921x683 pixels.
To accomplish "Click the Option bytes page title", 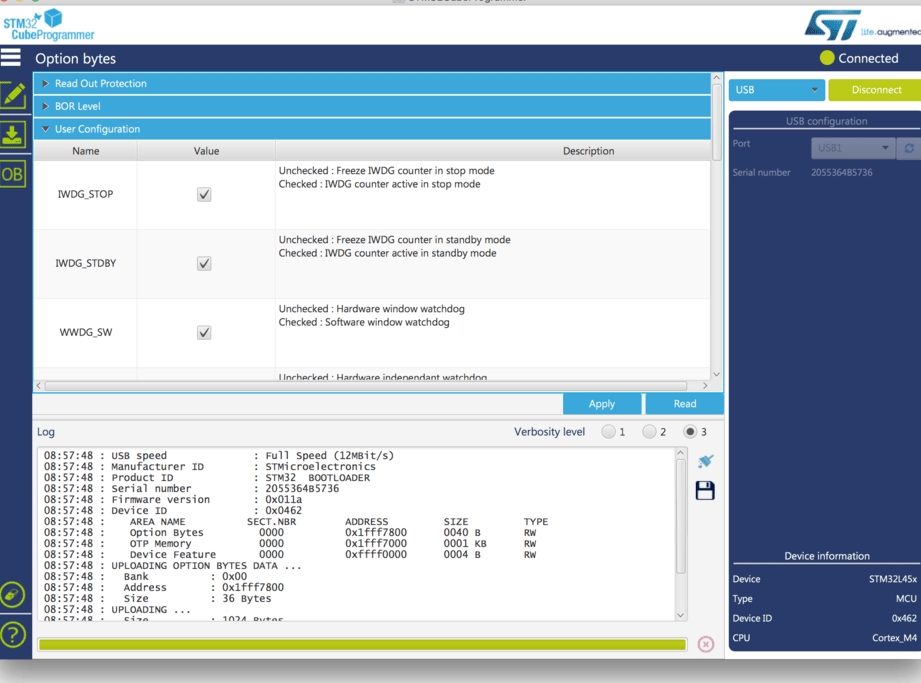I will pos(75,59).
